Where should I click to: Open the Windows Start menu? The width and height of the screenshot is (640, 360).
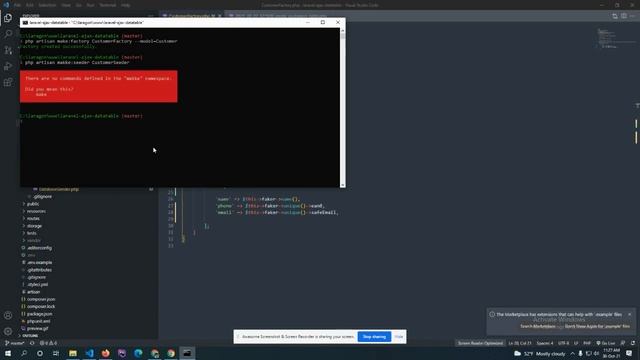(x=8, y=353)
